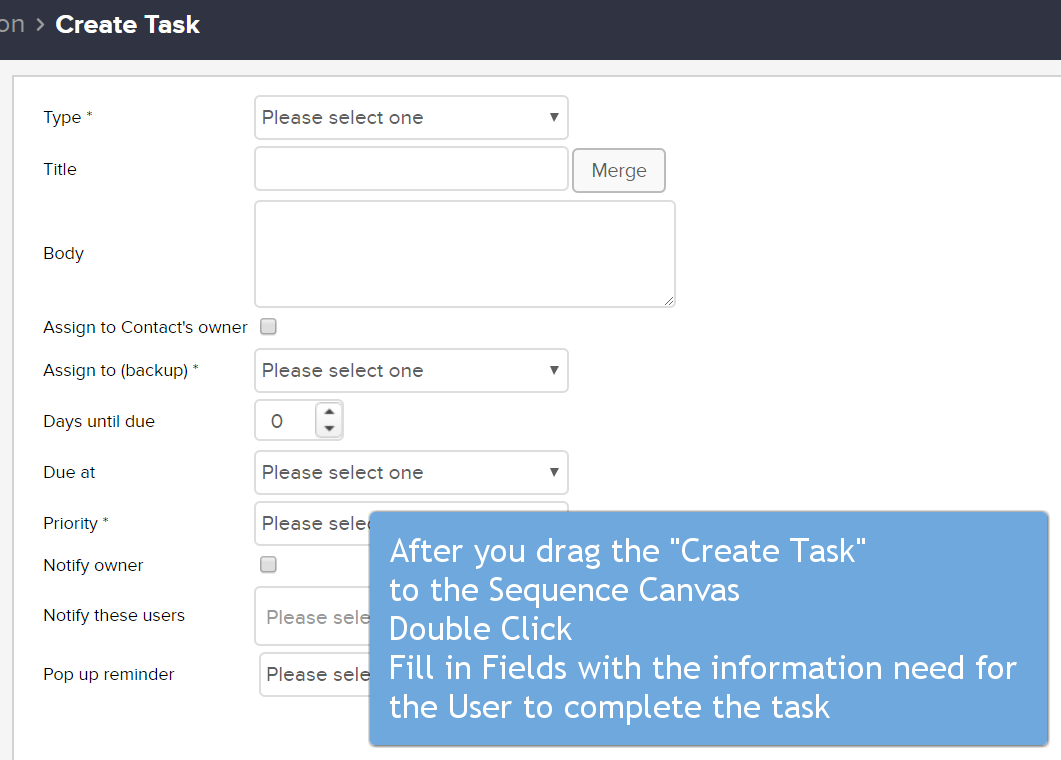
Task: Increase Days until due with up arrow
Action: coord(329,412)
